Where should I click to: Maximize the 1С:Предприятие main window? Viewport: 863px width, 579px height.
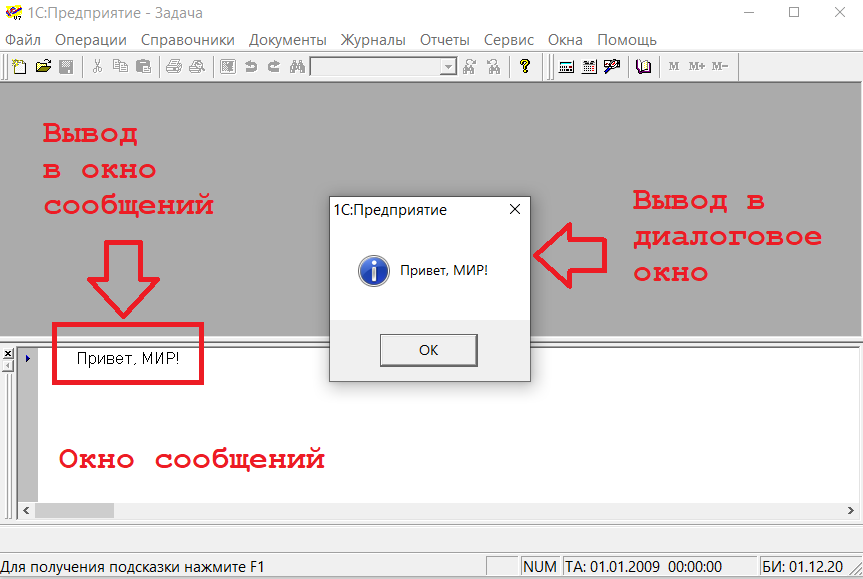(x=794, y=12)
